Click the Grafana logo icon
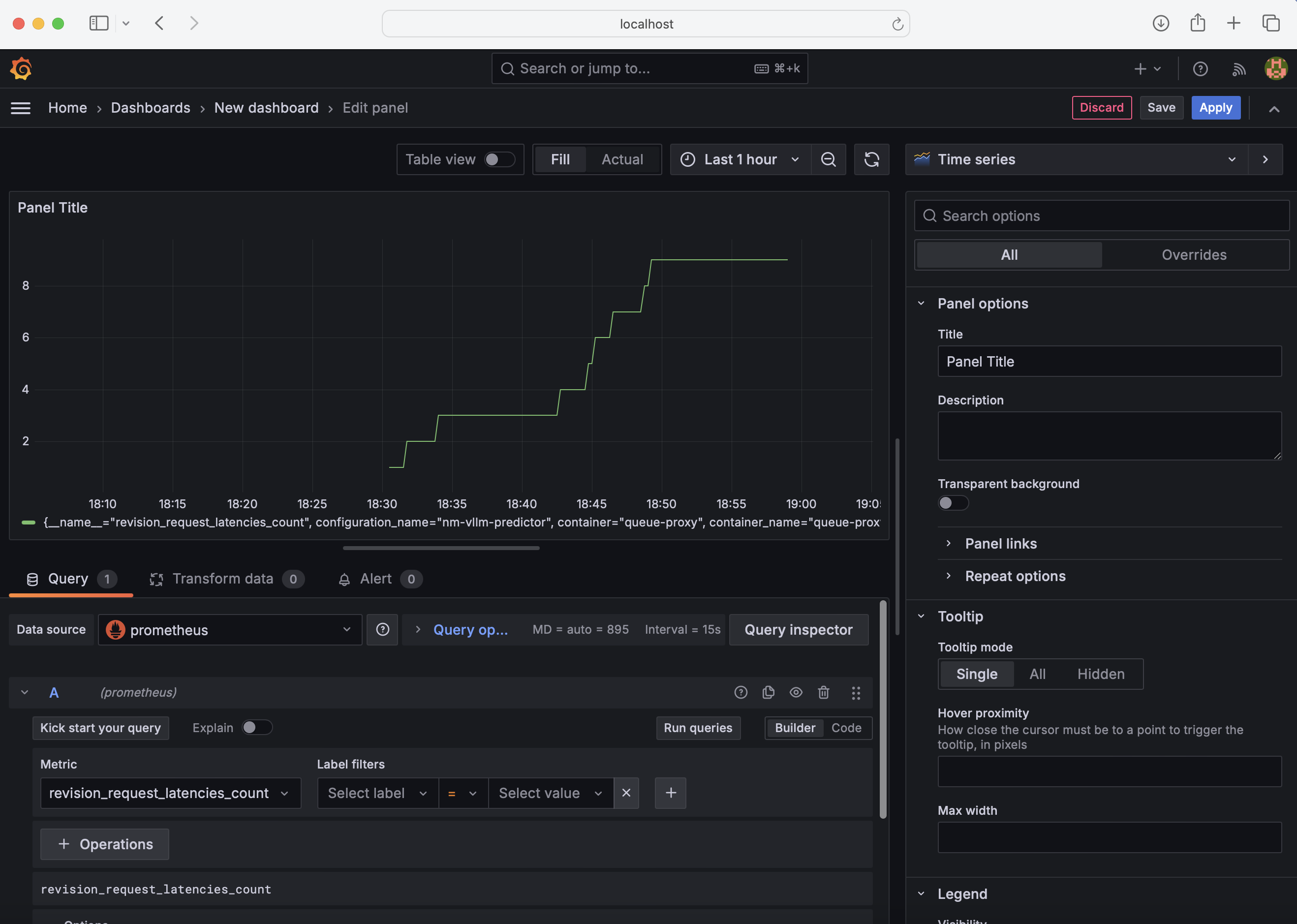1297x924 pixels. coord(21,68)
